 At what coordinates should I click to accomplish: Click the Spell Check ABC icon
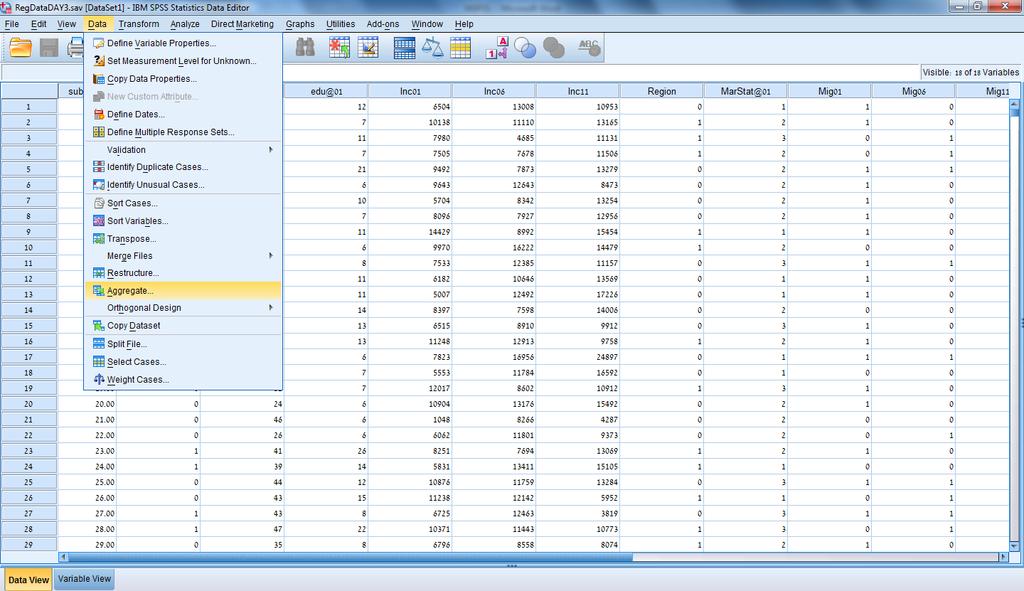[x=589, y=48]
